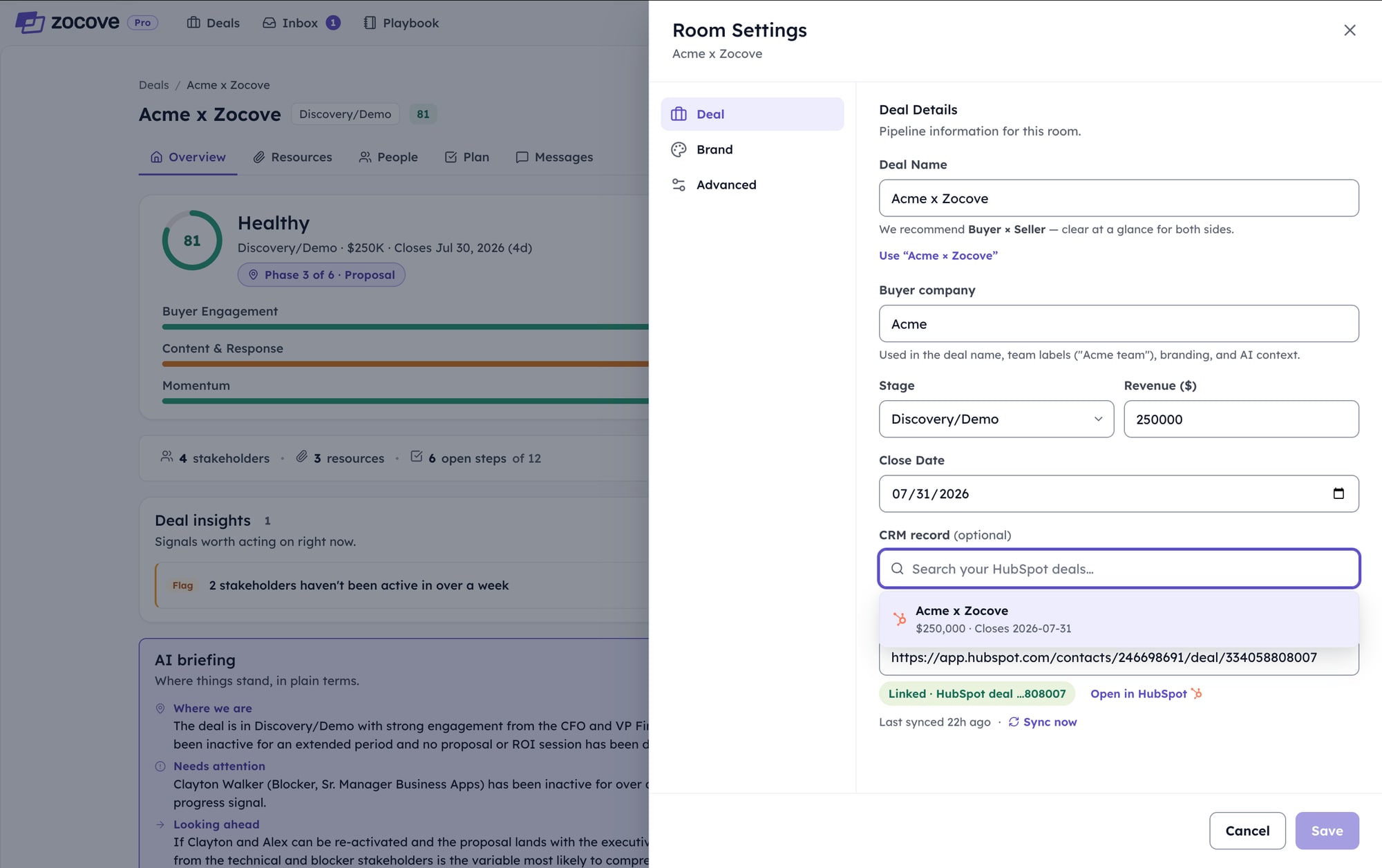Switch to the Messages tab
Viewport: 1382px width, 868px height.
pos(554,157)
